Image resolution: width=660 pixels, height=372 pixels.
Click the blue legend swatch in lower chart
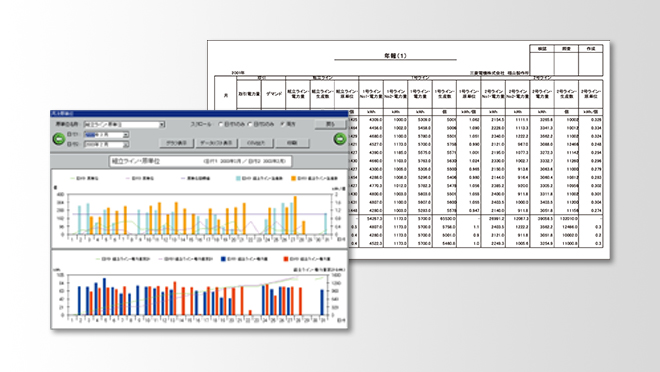click(223, 259)
